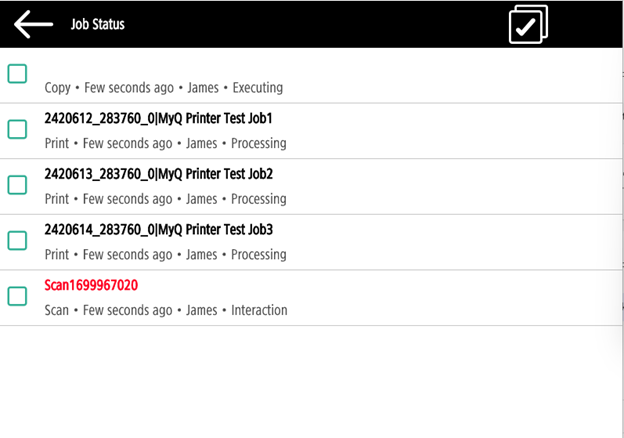Click the red Scan1699967020 job name
The image size is (624, 438).
pyautogui.click(x=91, y=285)
